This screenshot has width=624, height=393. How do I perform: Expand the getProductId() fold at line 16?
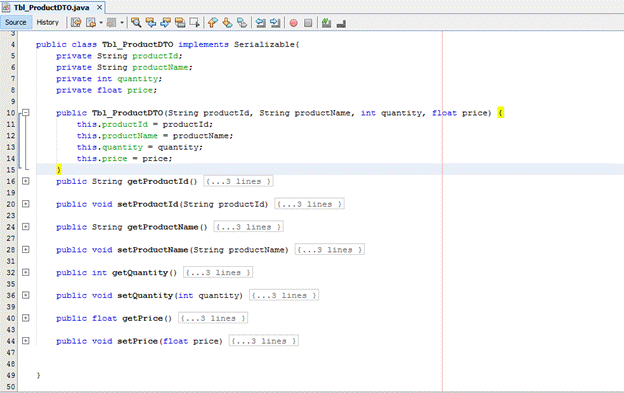click(25, 181)
